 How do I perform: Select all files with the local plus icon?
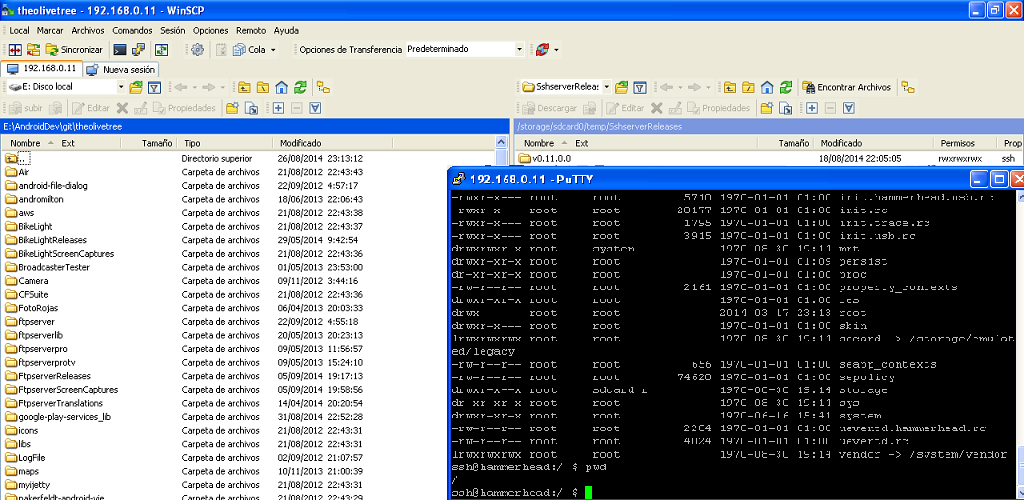click(x=279, y=108)
